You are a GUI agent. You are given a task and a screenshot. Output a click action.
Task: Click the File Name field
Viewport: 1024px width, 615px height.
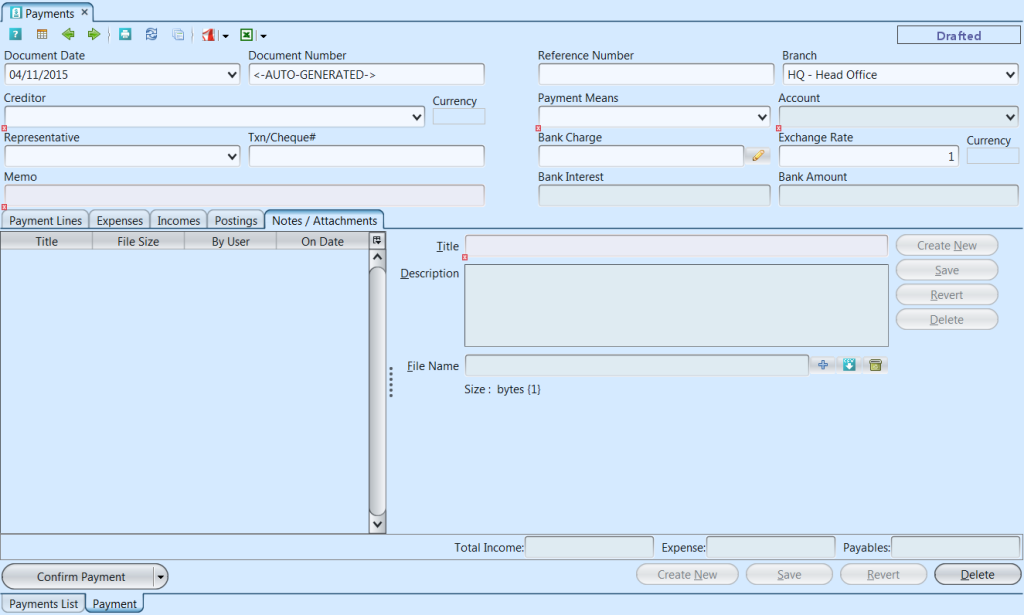tap(637, 365)
